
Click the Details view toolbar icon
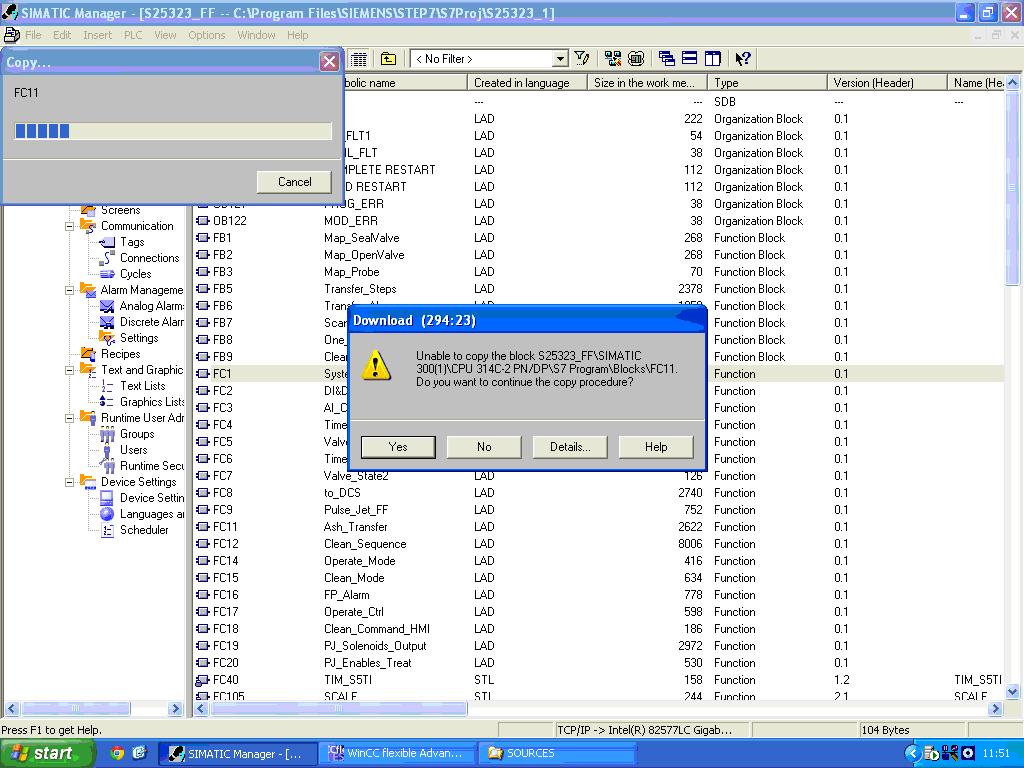click(x=359, y=59)
